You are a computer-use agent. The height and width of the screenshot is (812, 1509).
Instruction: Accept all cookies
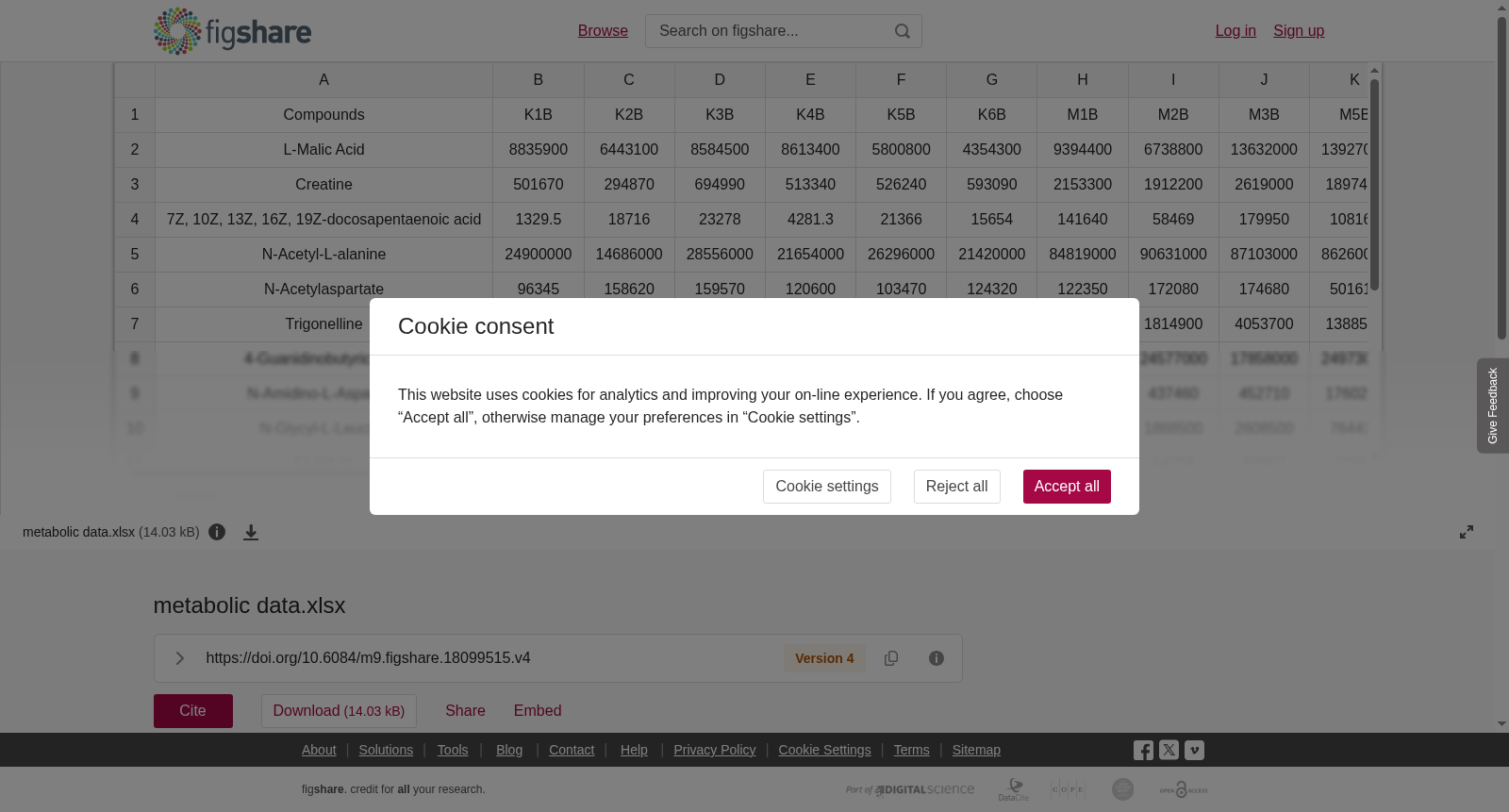coord(1067,487)
